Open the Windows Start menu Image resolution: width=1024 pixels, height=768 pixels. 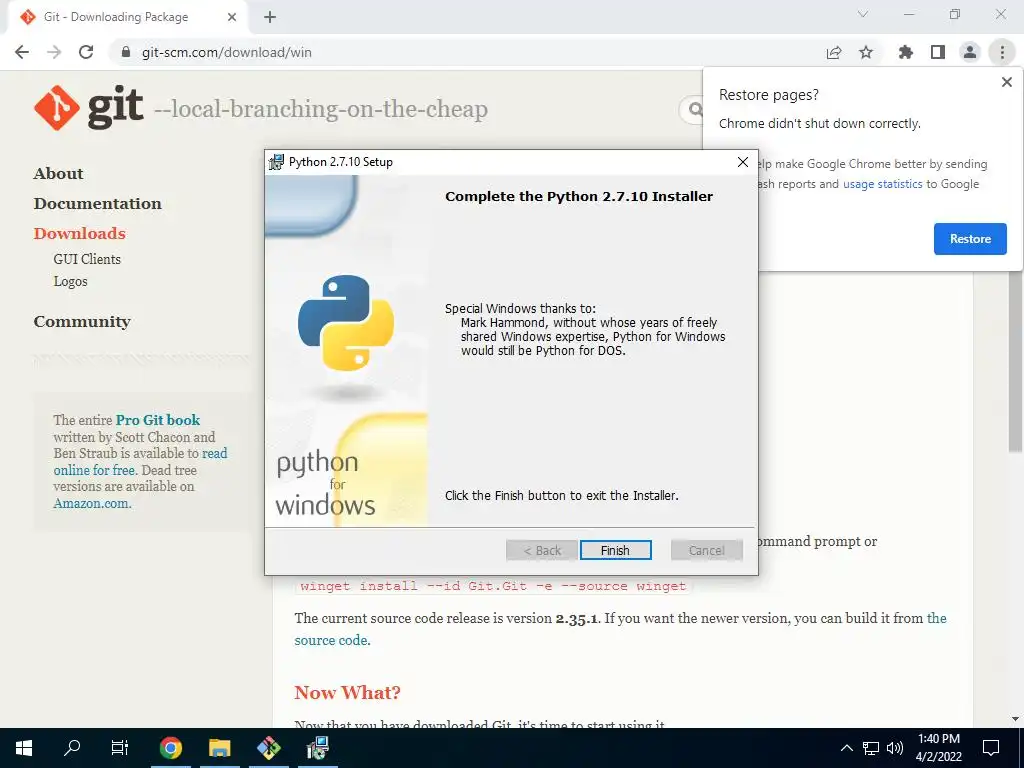point(24,748)
